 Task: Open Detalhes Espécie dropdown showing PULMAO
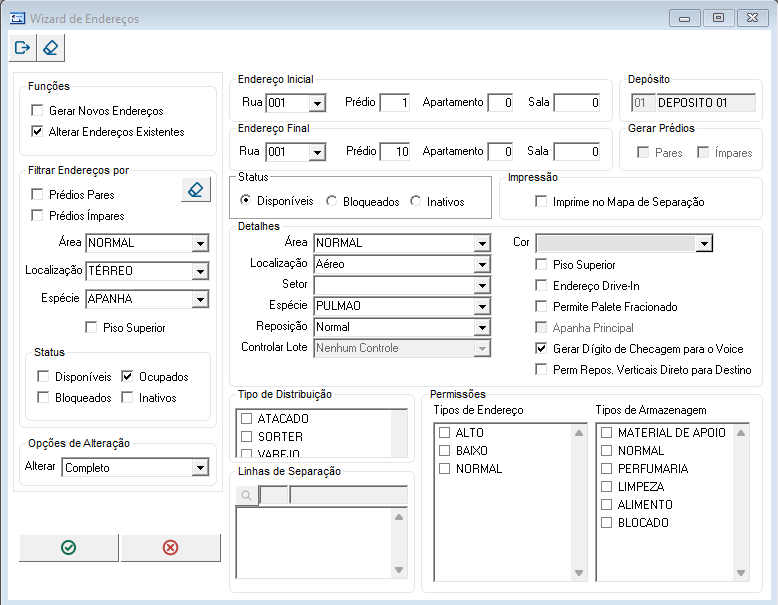(482, 306)
